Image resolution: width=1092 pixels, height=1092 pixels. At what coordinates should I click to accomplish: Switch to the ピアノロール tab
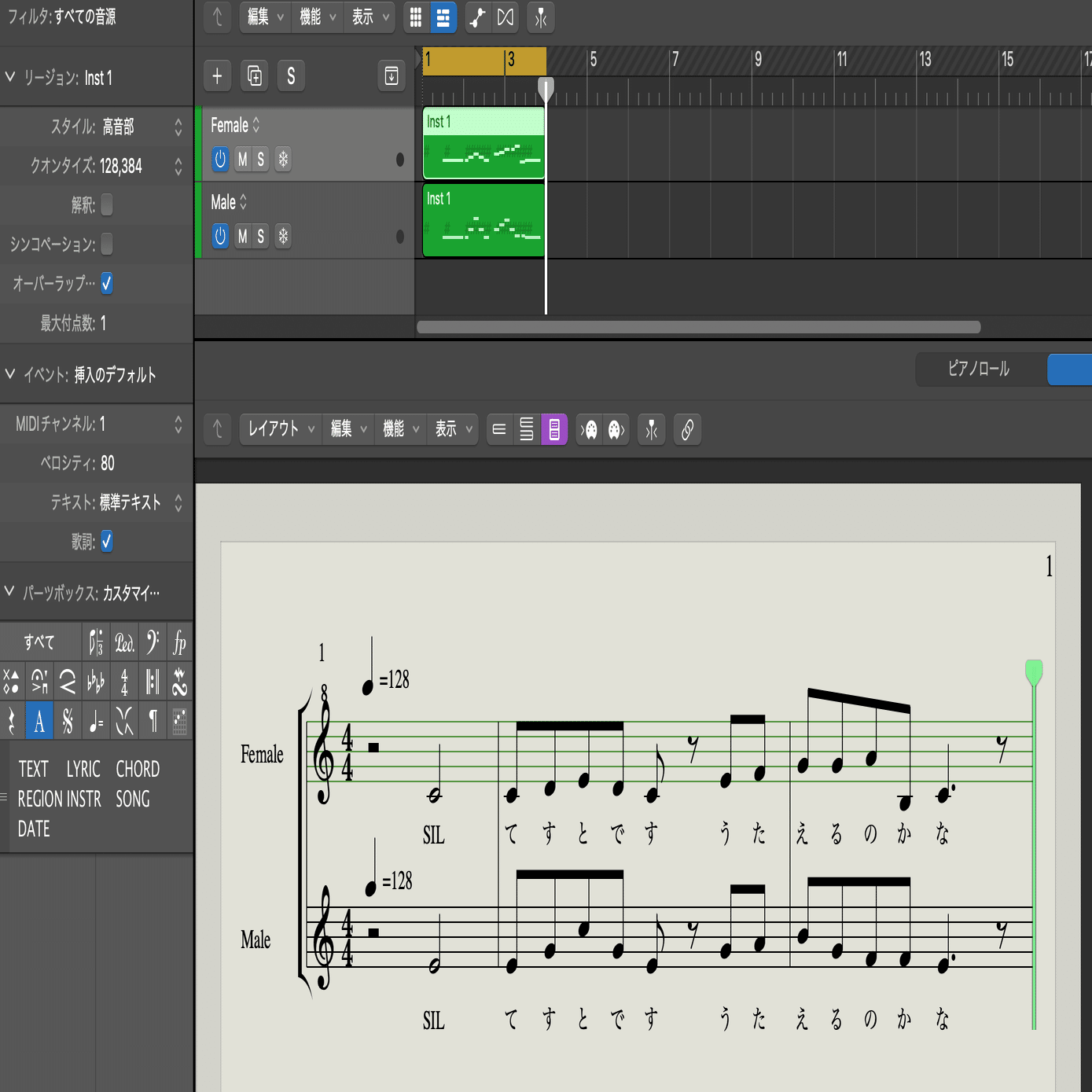coord(979,369)
